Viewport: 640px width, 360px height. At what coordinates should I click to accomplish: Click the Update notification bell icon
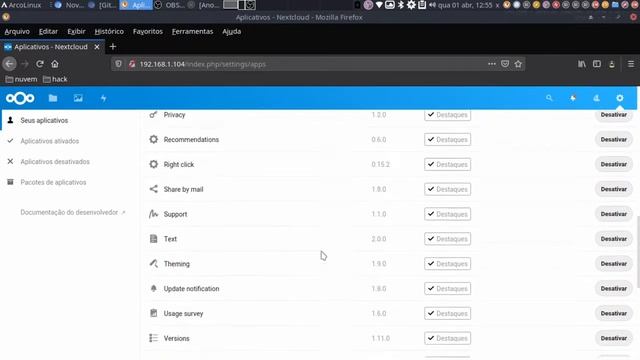click(x=153, y=289)
